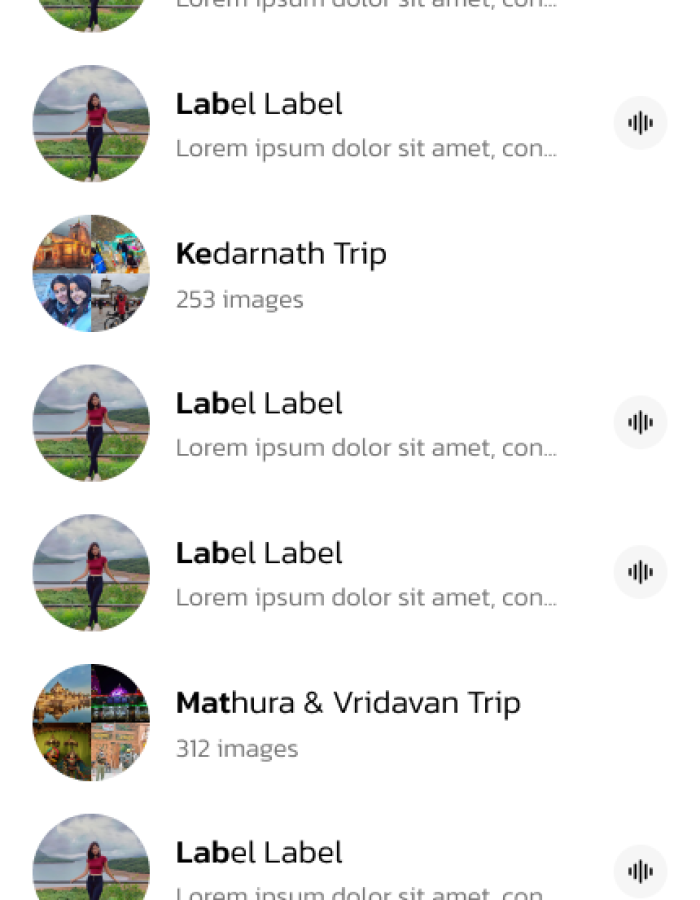Select the first Label Label list item

[258, 103]
